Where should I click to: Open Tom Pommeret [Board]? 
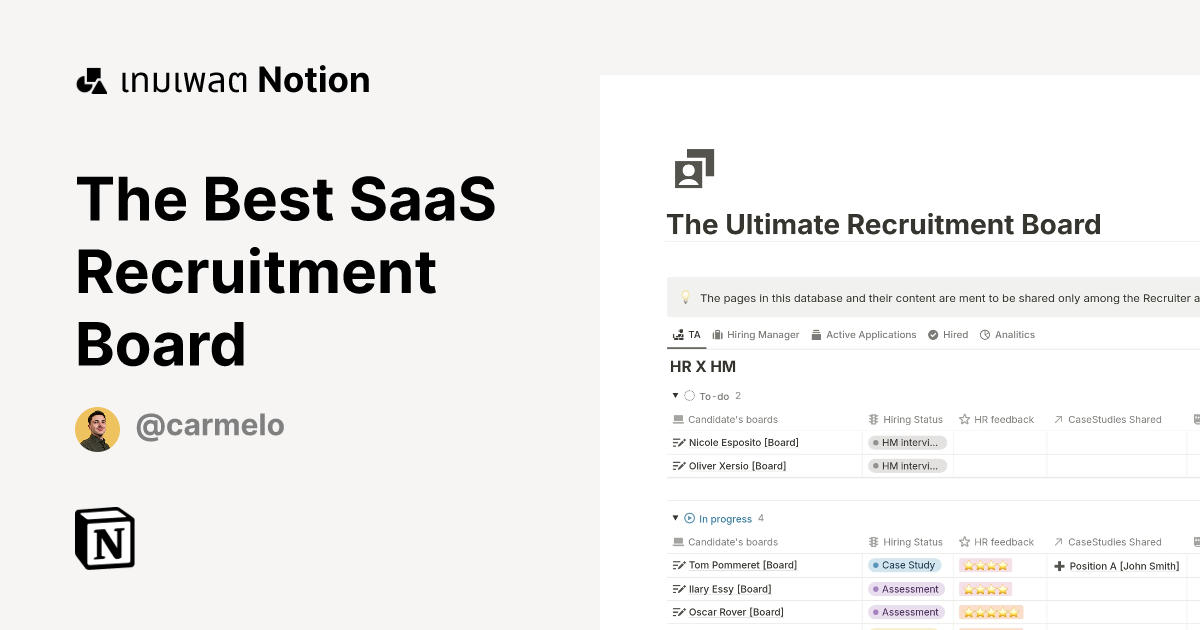[742, 565]
